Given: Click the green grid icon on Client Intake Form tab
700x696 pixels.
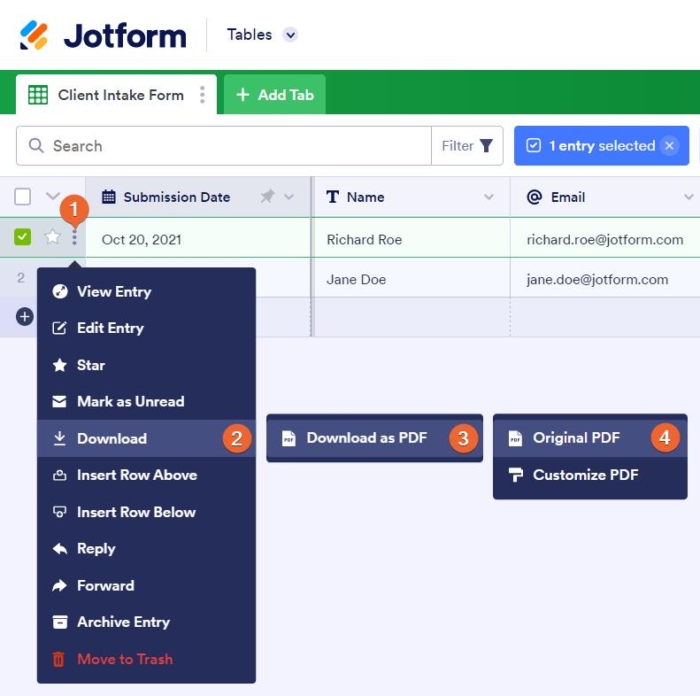Looking at the screenshot, I should coord(38,95).
